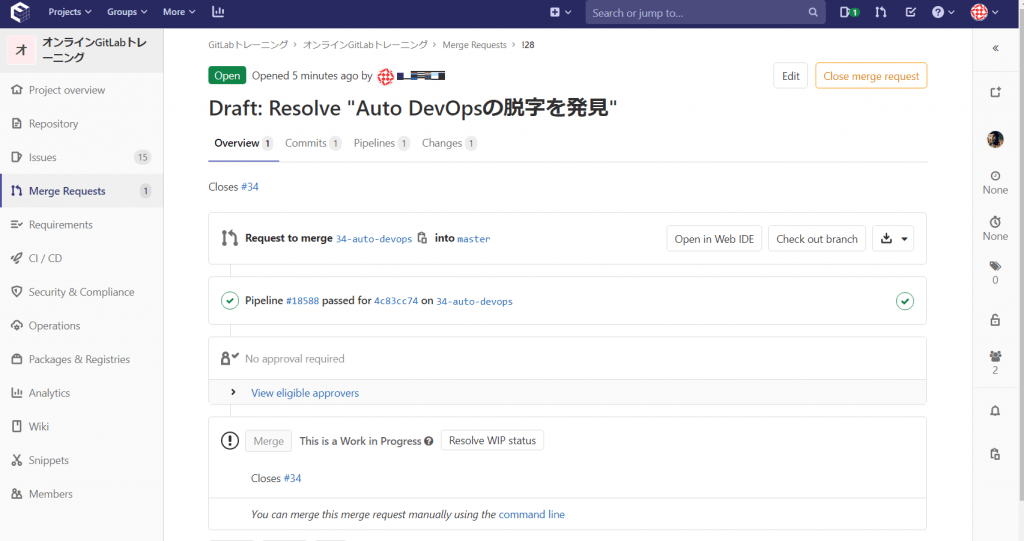
Task: Open the create new plus dropdown
Action: point(560,12)
